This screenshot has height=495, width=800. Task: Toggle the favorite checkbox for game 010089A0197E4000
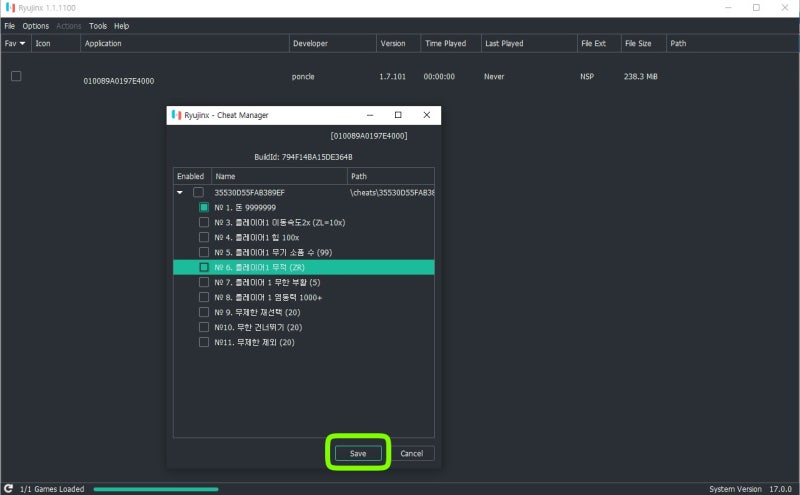pos(16,76)
